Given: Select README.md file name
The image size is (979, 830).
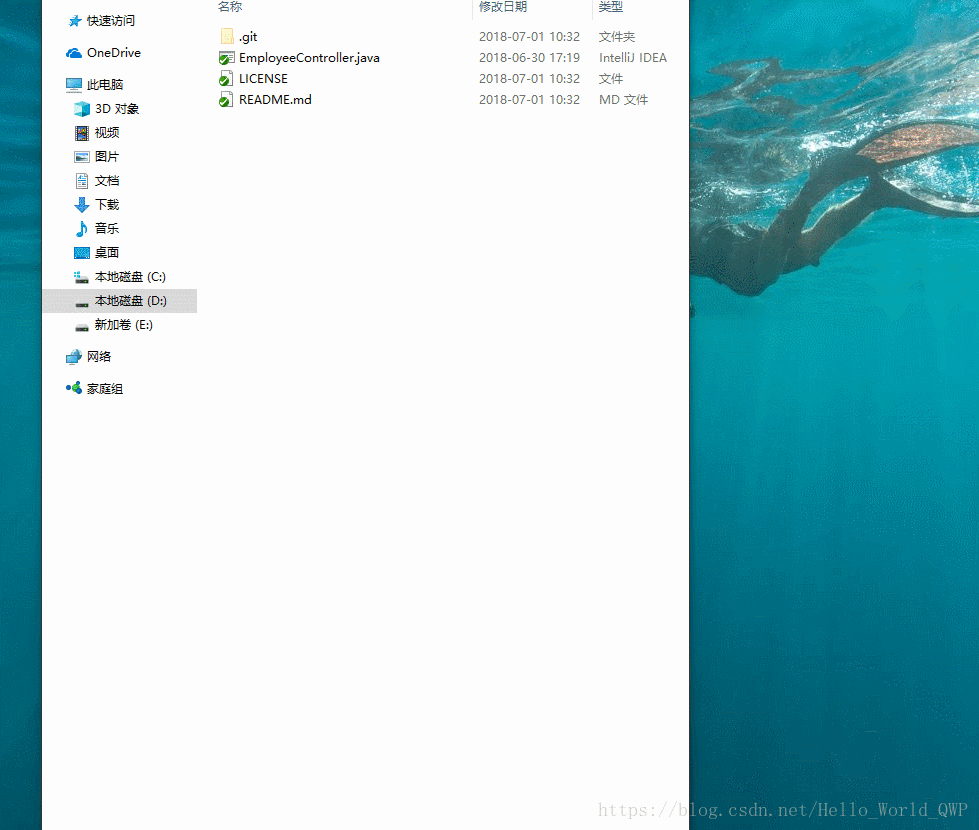Looking at the screenshot, I should click(x=275, y=100).
